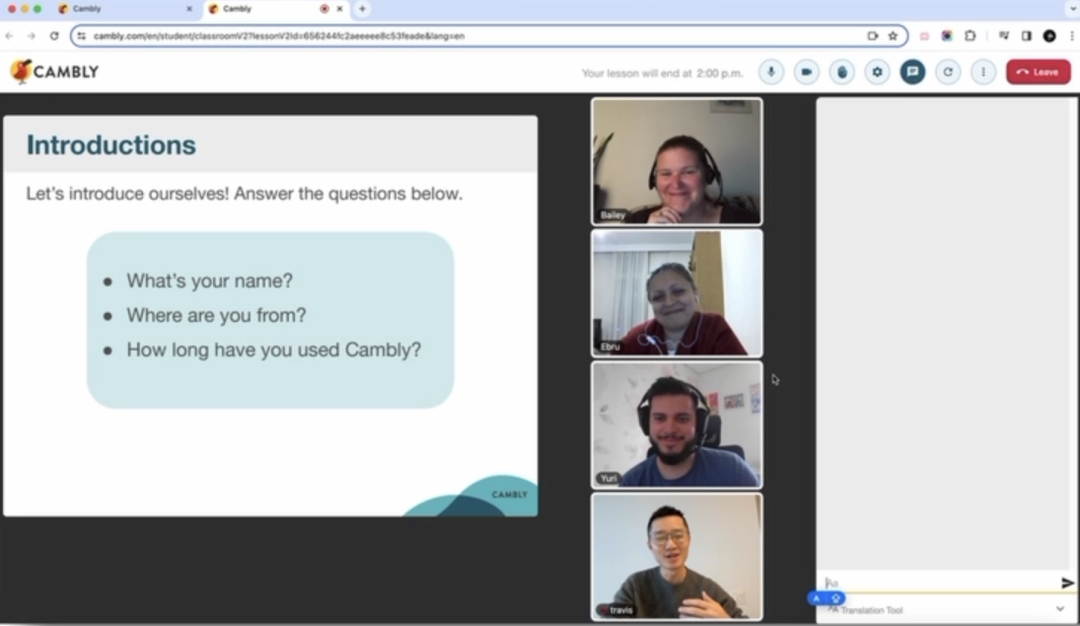The image size is (1080, 626).
Task: Open Bailey's video thumbnail
Action: (x=676, y=161)
